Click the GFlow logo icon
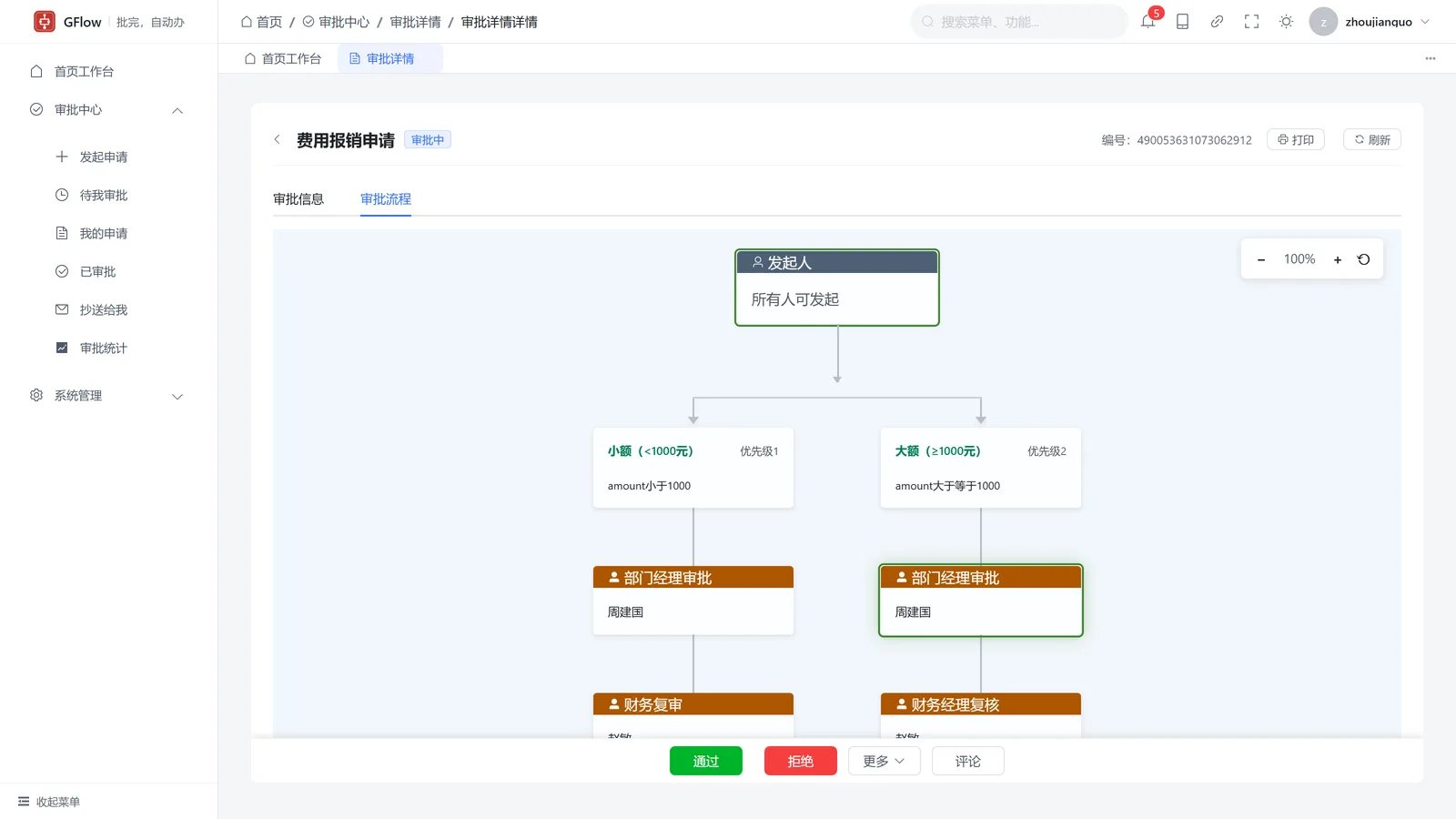This screenshot has width=1456, height=819. click(x=45, y=22)
